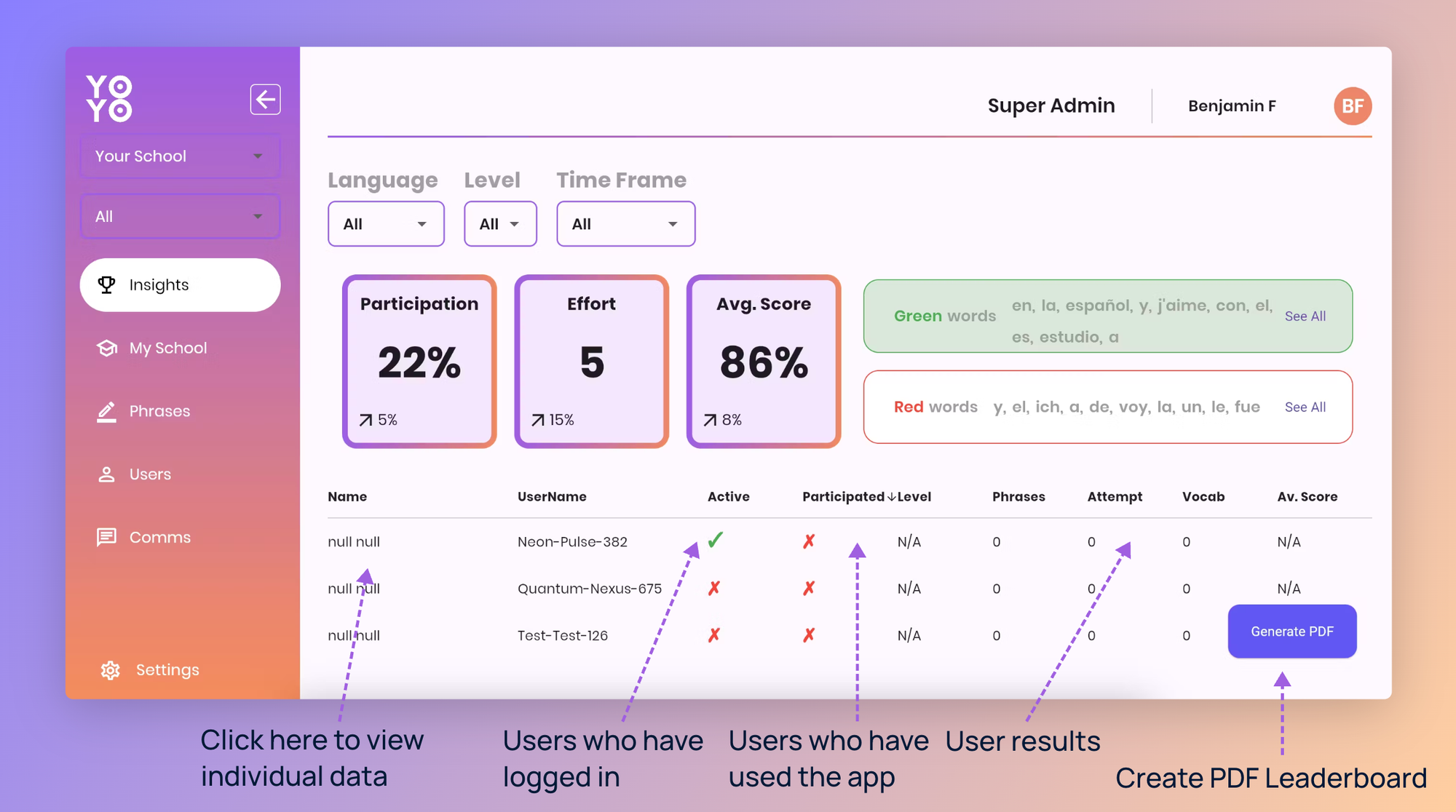
Task: Click the Users person icon
Action: [x=107, y=474]
